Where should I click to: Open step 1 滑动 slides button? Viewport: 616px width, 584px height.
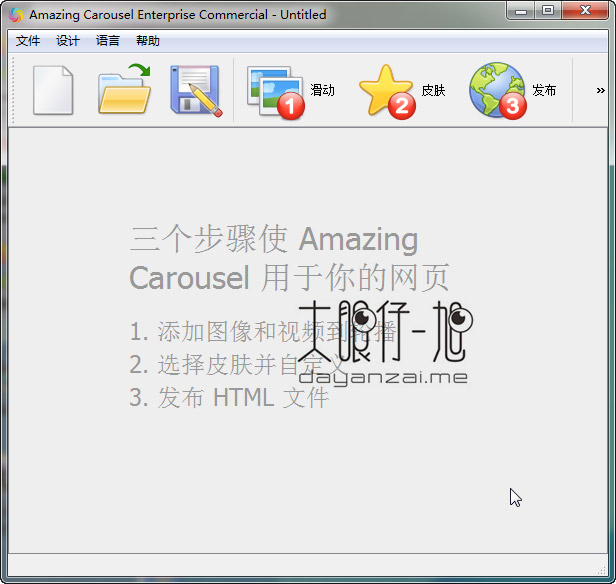click(291, 92)
